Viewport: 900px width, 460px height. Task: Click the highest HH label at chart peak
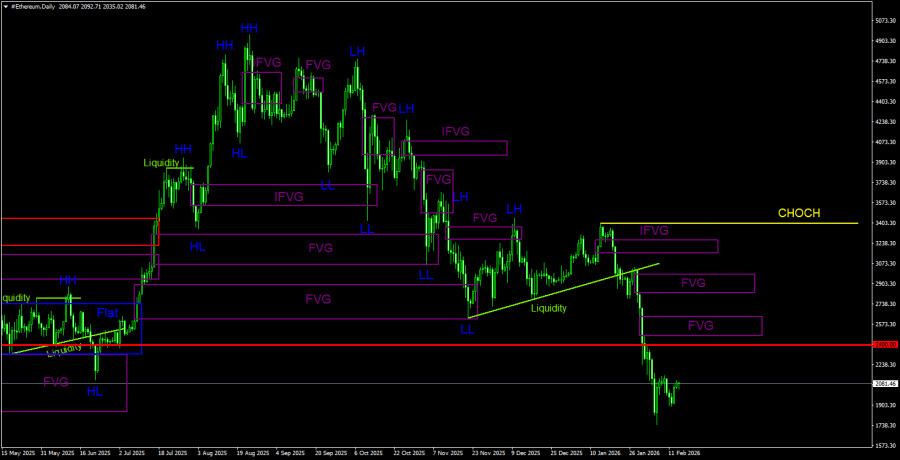(246, 30)
